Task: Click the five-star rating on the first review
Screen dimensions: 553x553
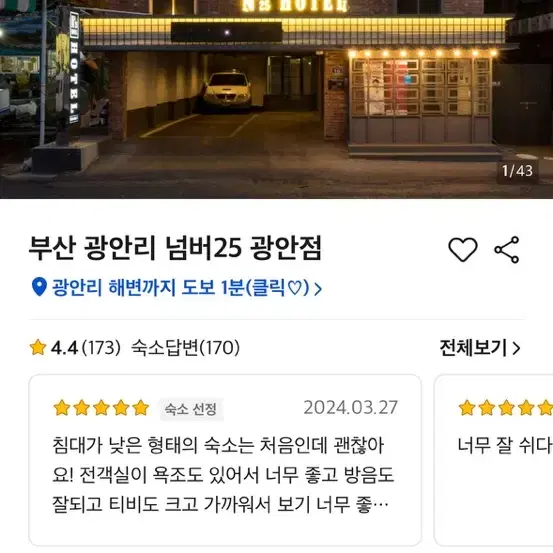Action: point(101,408)
